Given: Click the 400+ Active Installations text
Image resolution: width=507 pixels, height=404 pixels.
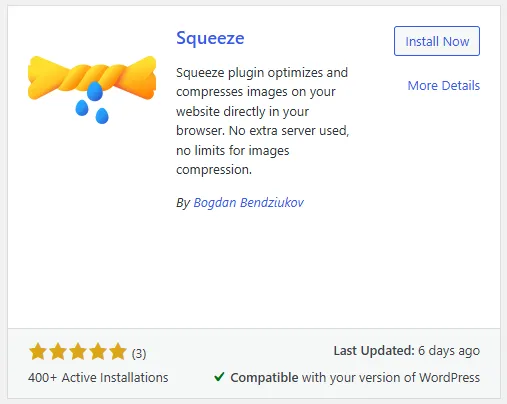Looking at the screenshot, I should pyautogui.click(x=98, y=378).
